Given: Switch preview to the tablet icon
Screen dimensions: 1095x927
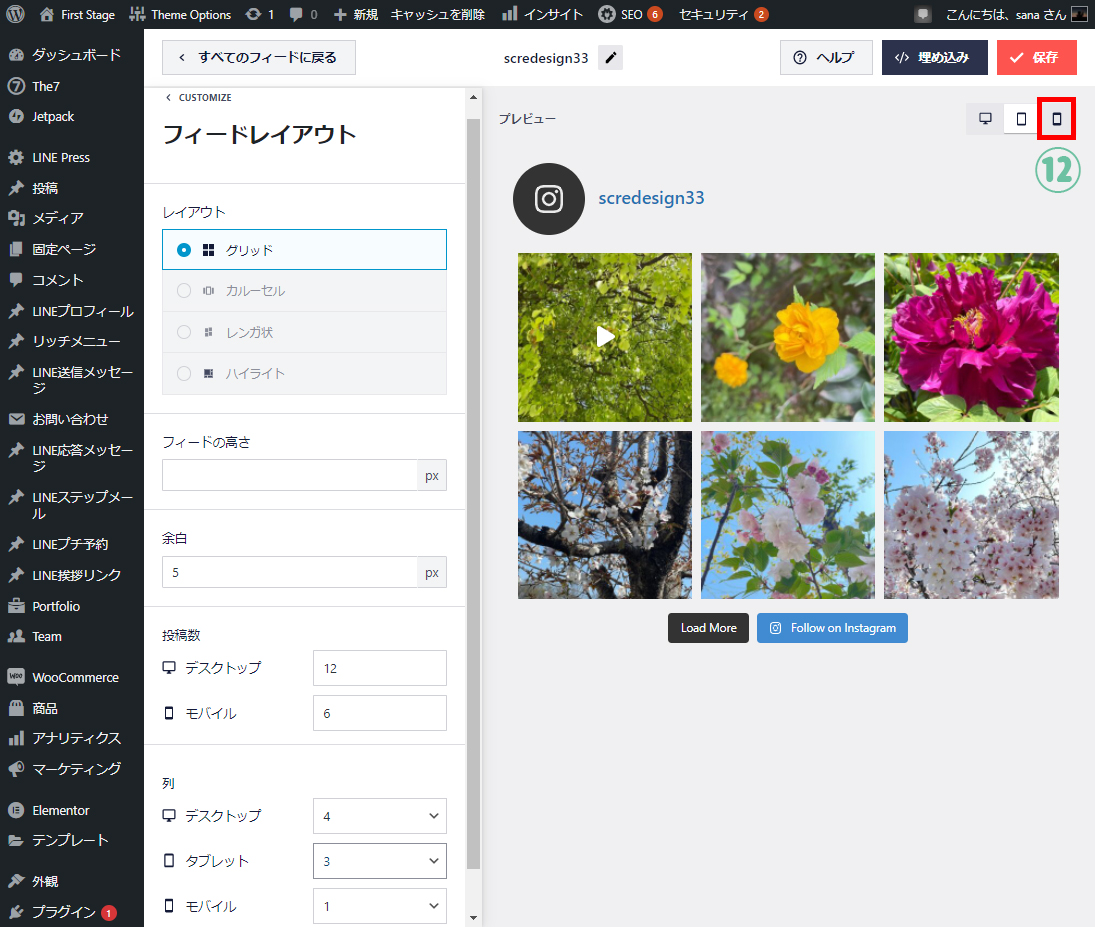Looking at the screenshot, I should pyautogui.click(x=1021, y=119).
